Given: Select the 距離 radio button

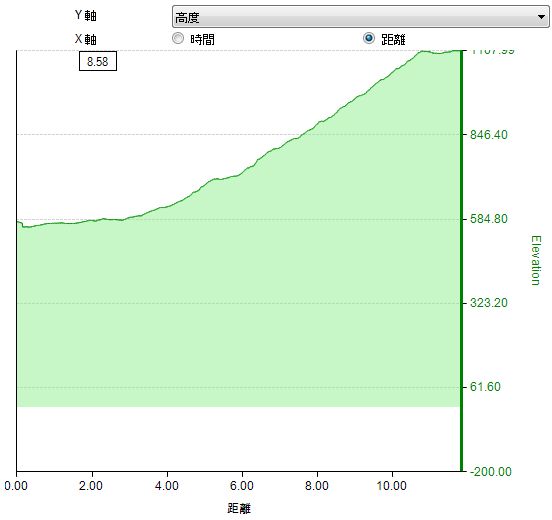Looking at the screenshot, I should [369, 38].
